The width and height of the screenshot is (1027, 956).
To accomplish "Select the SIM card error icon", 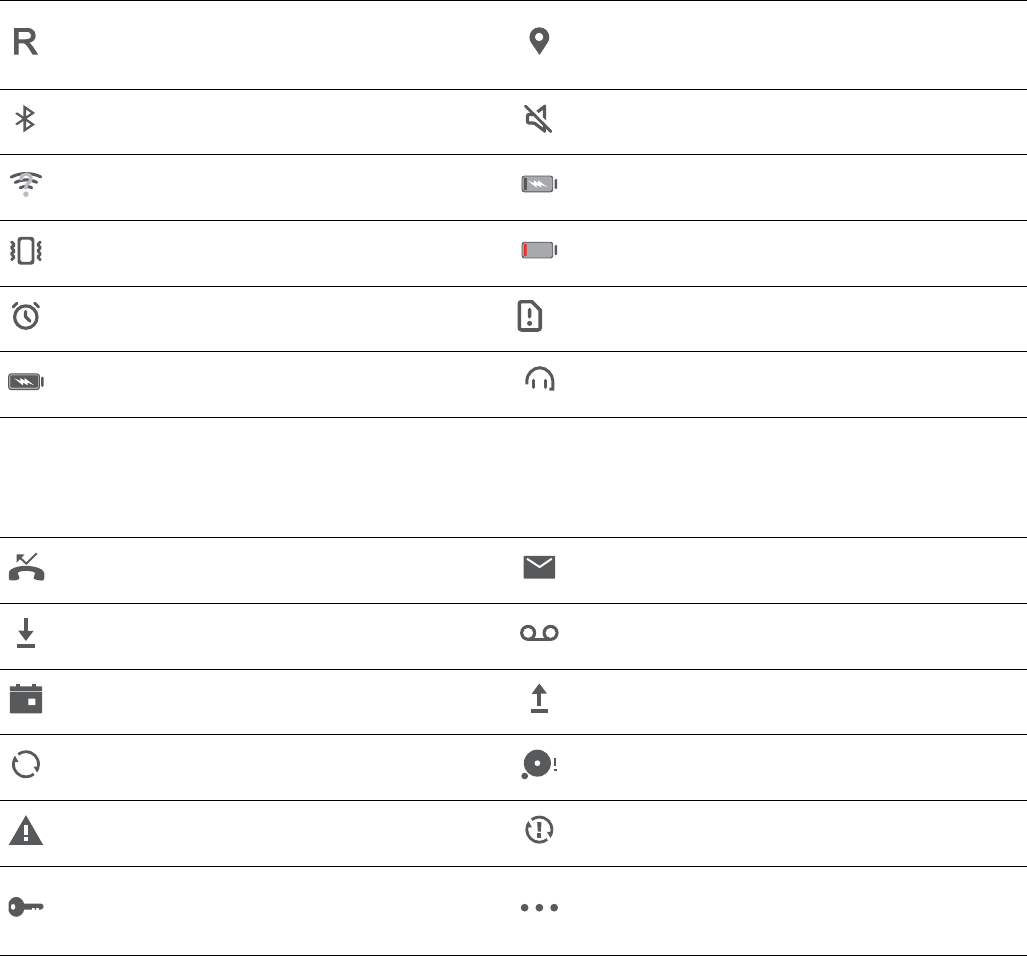I will click(x=529, y=316).
